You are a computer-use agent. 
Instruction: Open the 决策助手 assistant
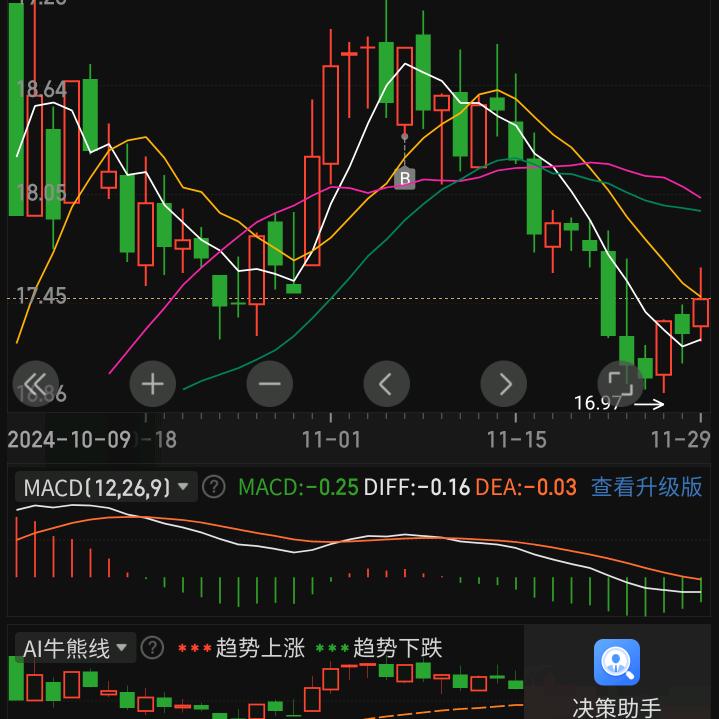pyautogui.click(x=617, y=677)
